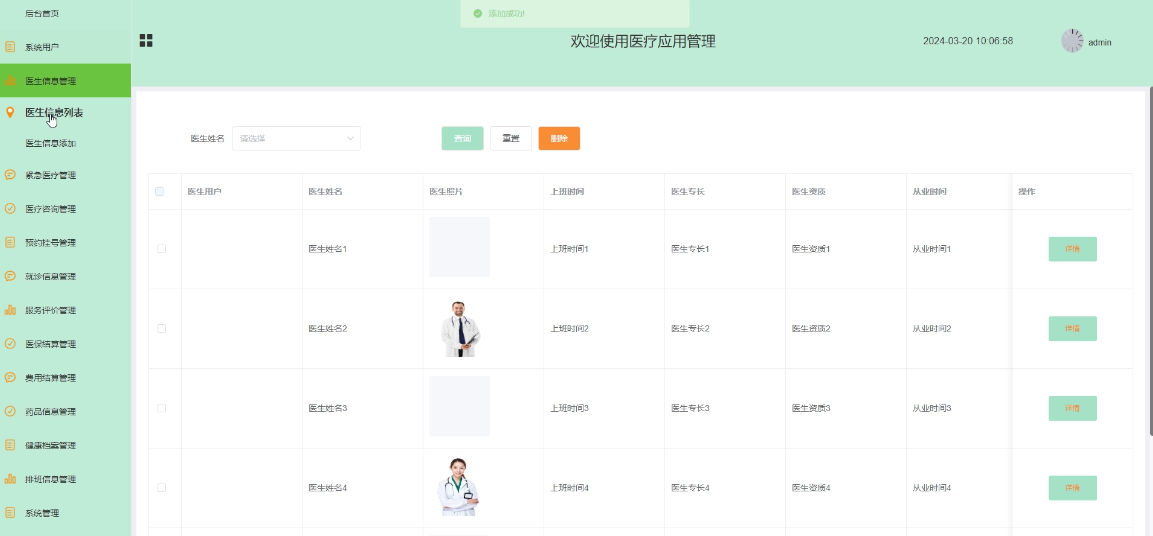The width and height of the screenshot is (1153, 536).
Task: Select 医生信息列表 submenu item
Action: pos(65,112)
